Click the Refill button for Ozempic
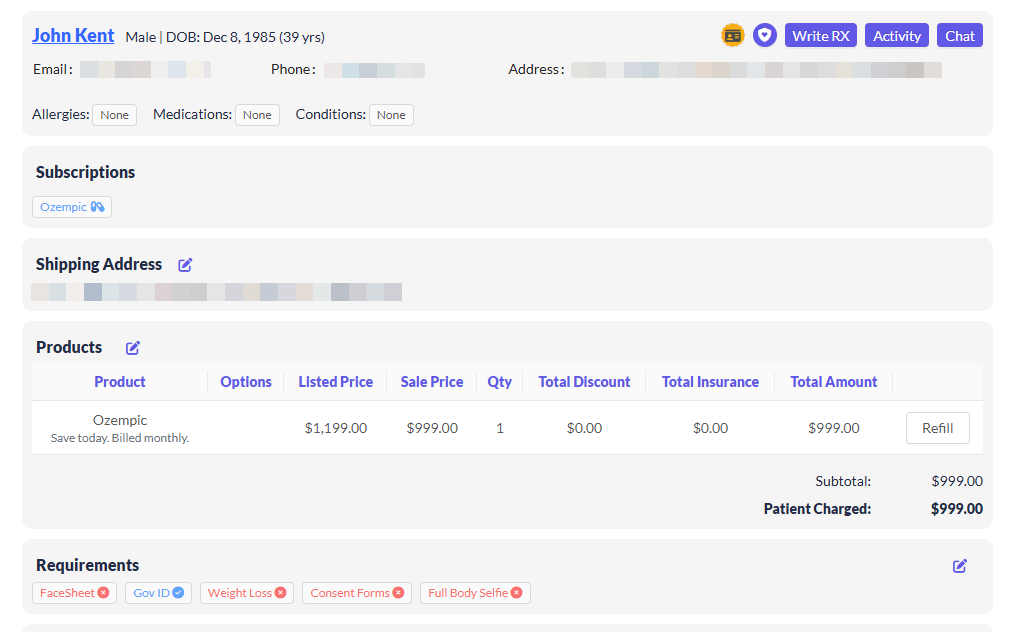The height and width of the screenshot is (632, 1011). (937, 428)
